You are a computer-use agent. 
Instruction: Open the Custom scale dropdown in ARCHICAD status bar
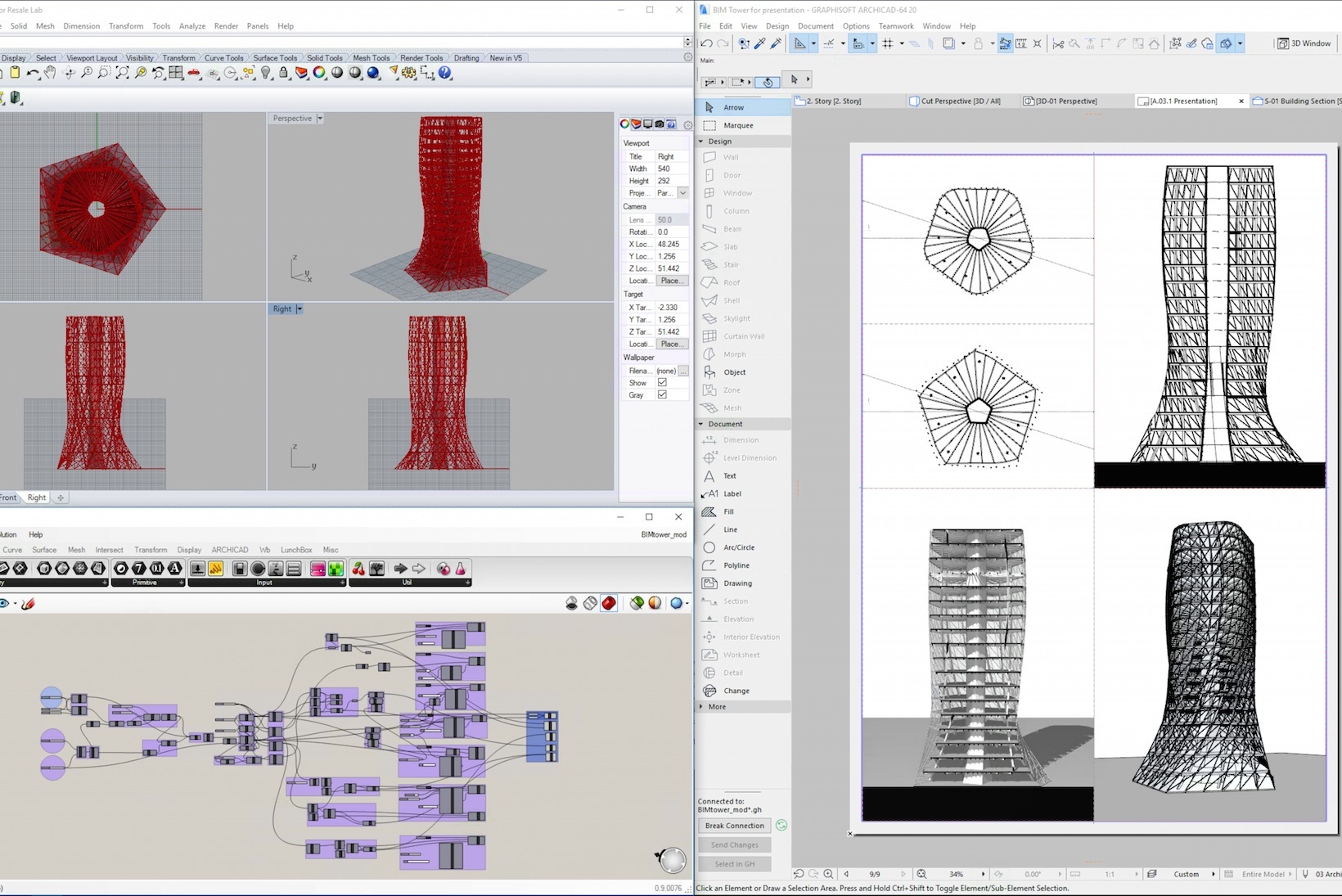pyautogui.click(x=1214, y=874)
